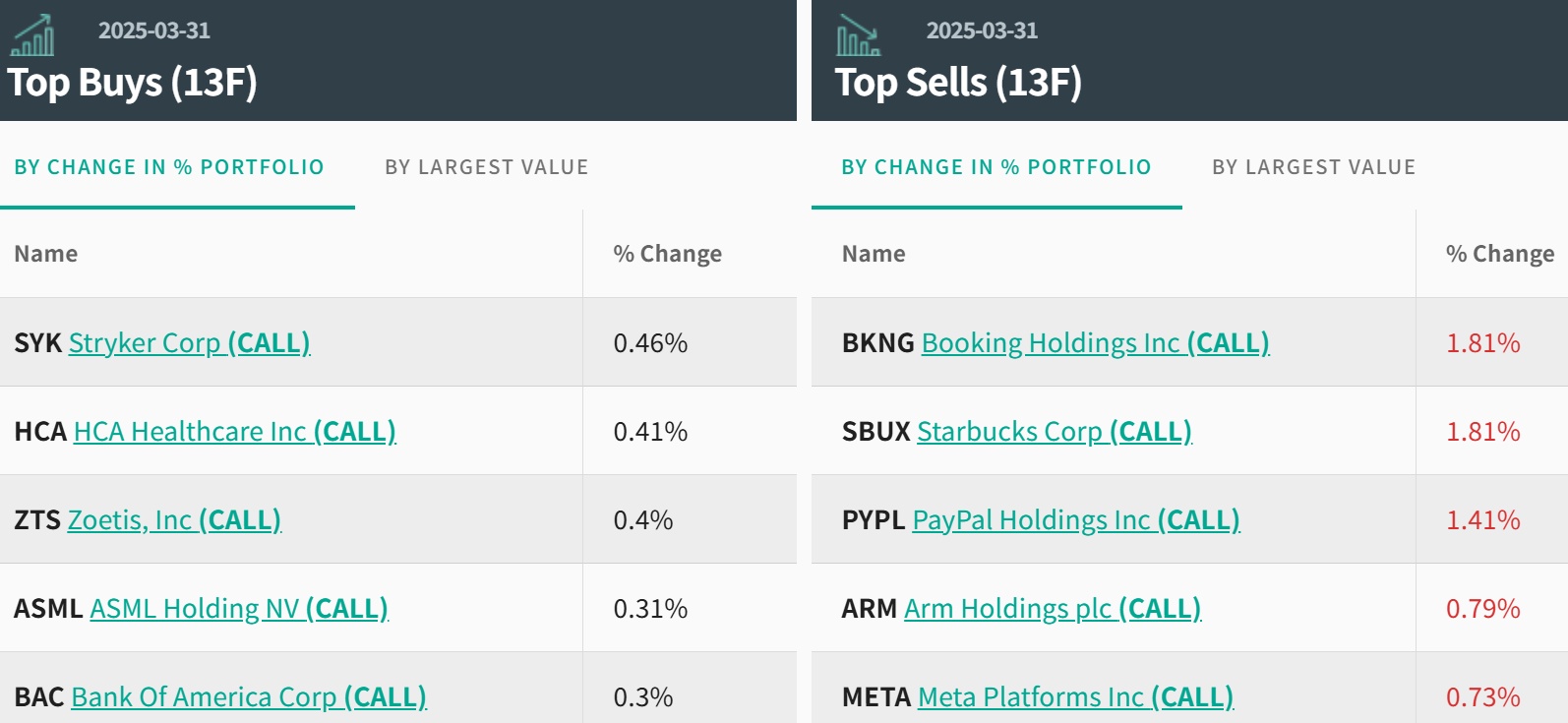Open Booking Holdings Inc (CALL) link
This screenshot has height=723, width=1568.
pyautogui.click(x=1095, y=343)
